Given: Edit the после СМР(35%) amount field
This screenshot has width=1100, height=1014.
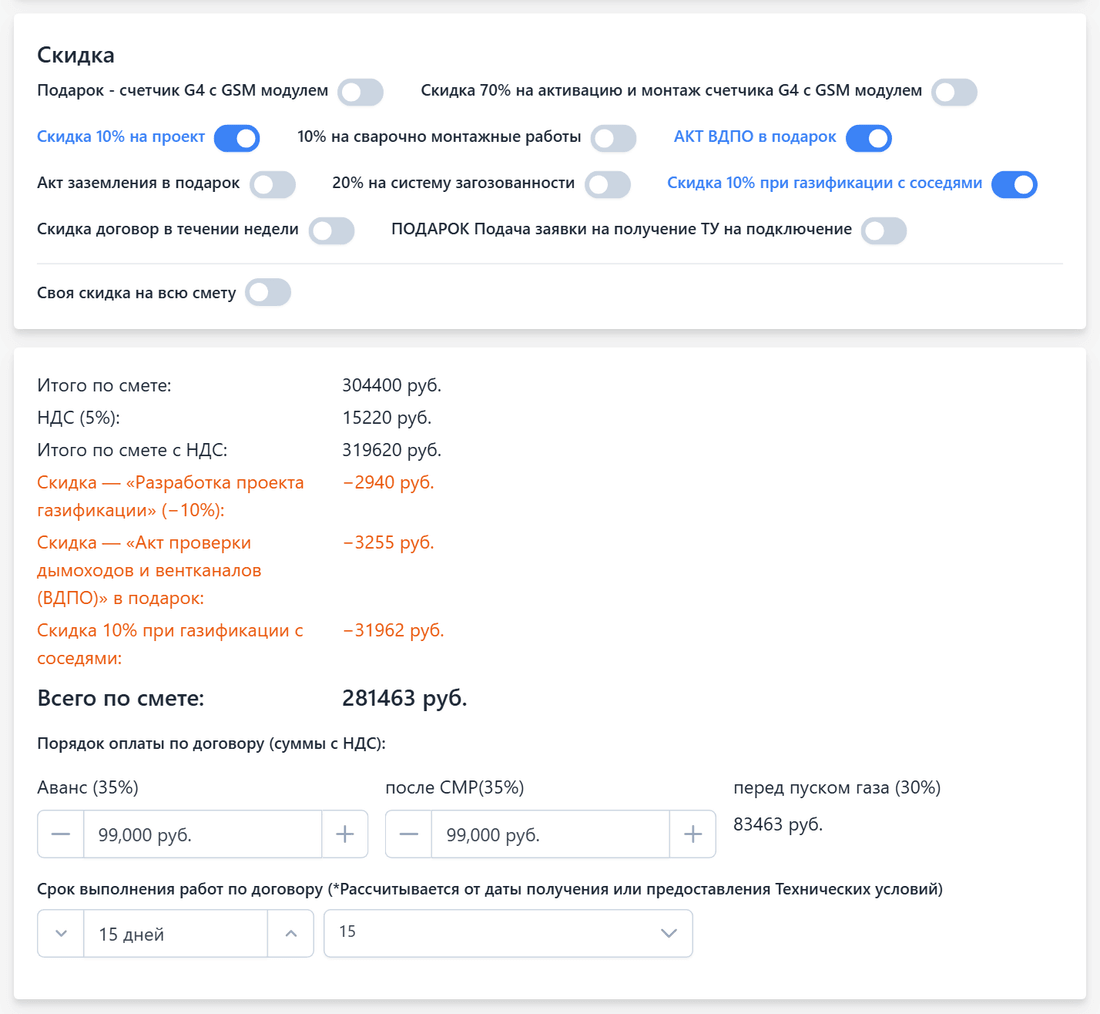Looking at the screenshot, I should (551, 834).
